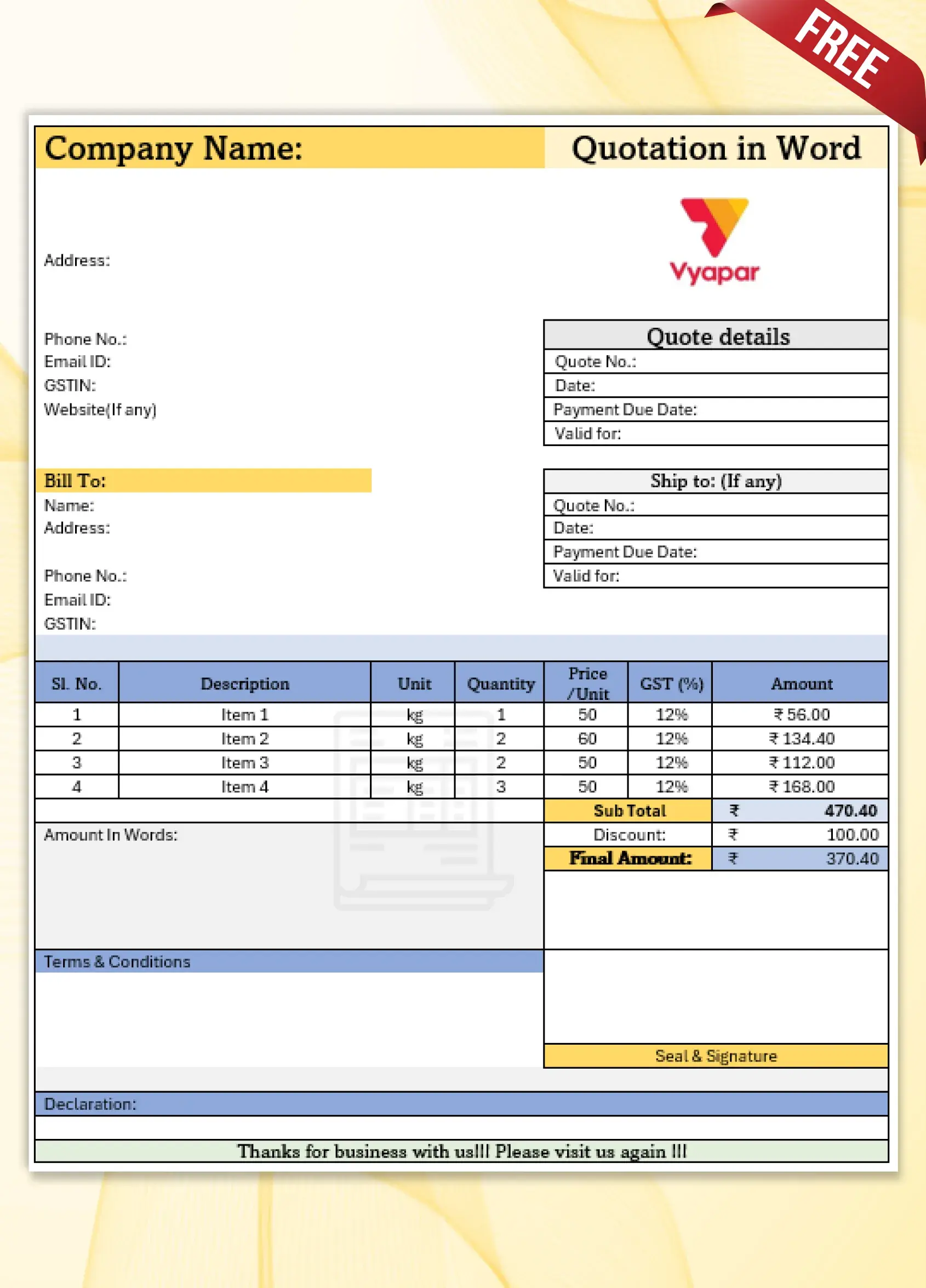Select the Company Name heading

click(174, 148)
